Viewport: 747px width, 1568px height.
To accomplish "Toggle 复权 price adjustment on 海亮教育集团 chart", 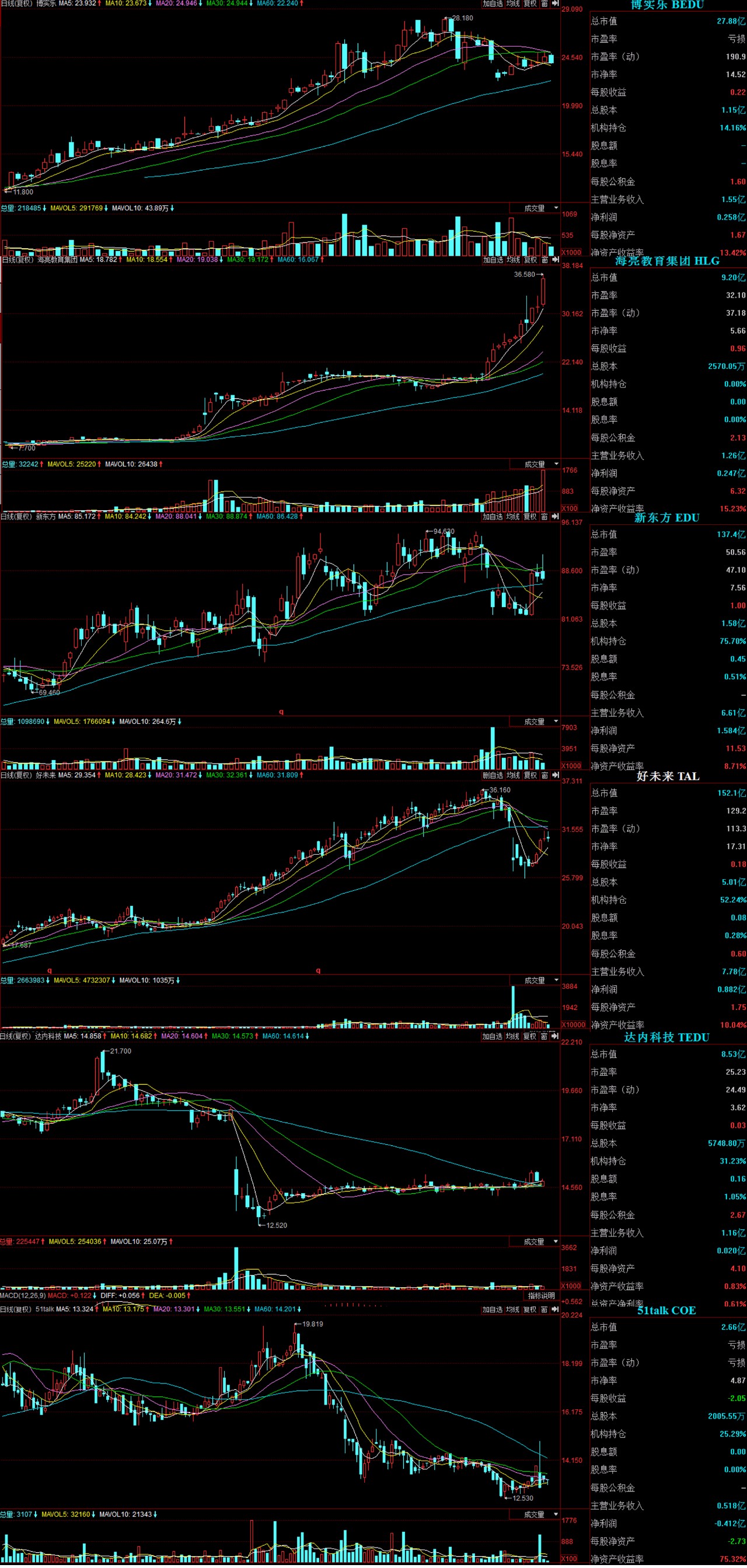I will click(x=530, y=260).
